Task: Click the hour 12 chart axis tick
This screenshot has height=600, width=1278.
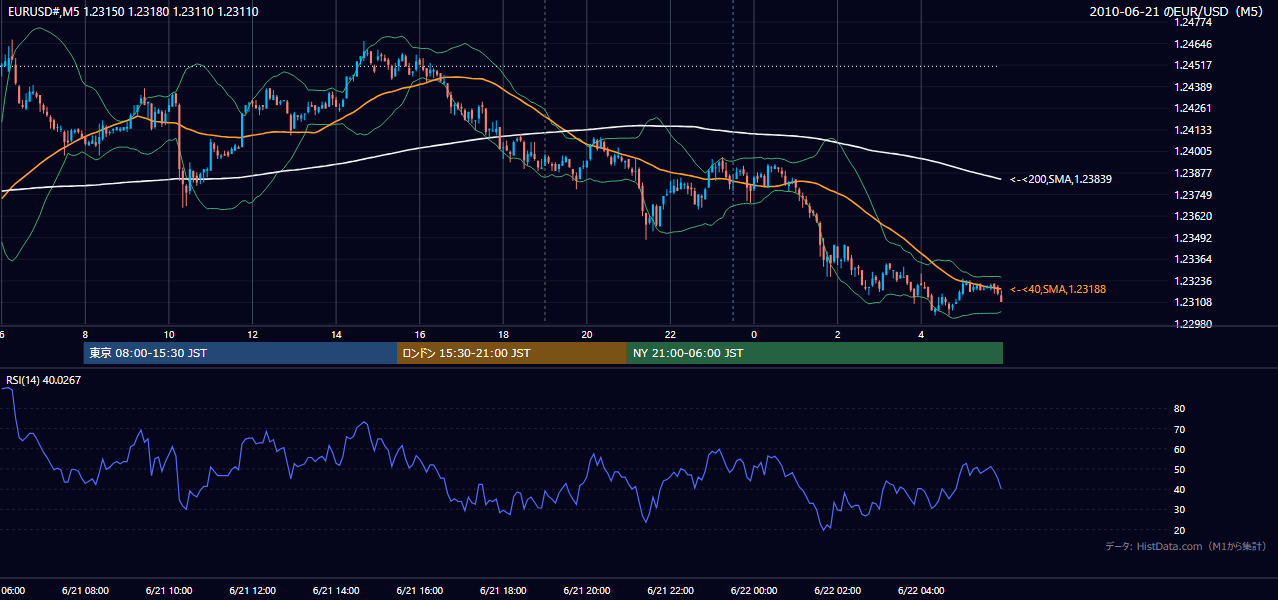Action: click(252, 335)
